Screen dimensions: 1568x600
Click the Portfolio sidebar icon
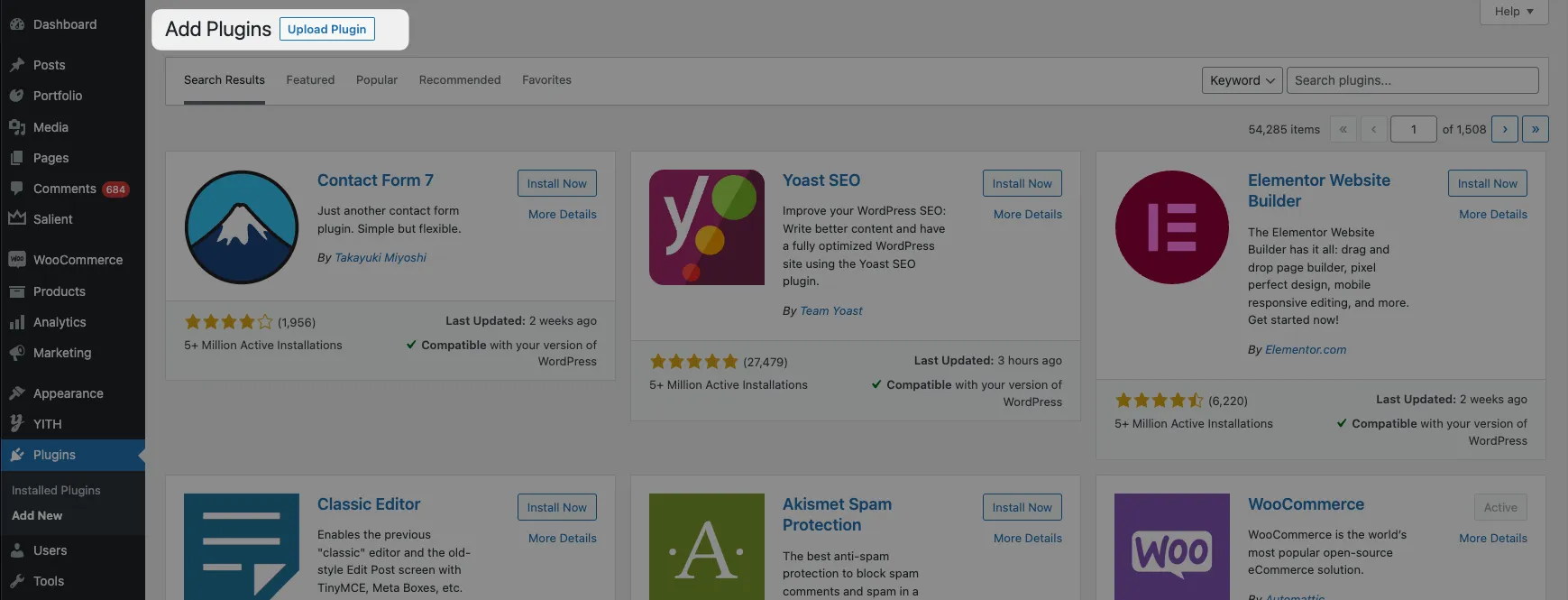coord(17,96)
